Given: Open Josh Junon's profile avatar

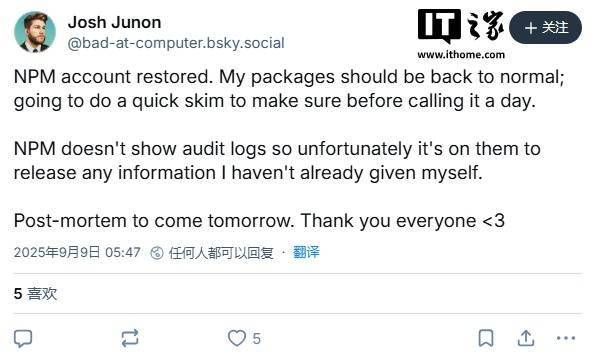Looking at the screenshot, I should tap(35, 32).
